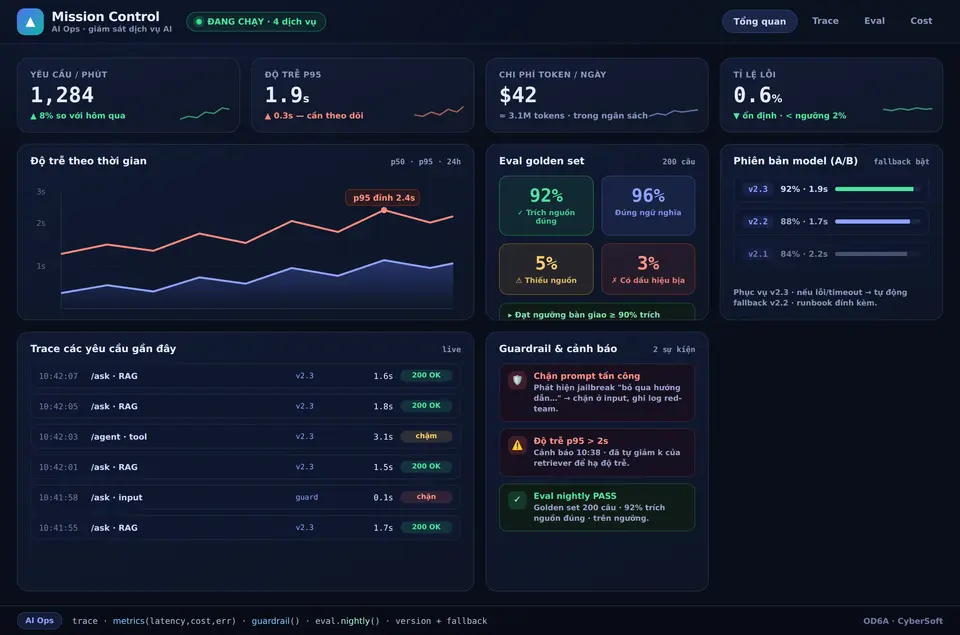This screenshot has height=635, width=960.
Task: Select the v2.2 version badge
Action: (x=757, y=221)
